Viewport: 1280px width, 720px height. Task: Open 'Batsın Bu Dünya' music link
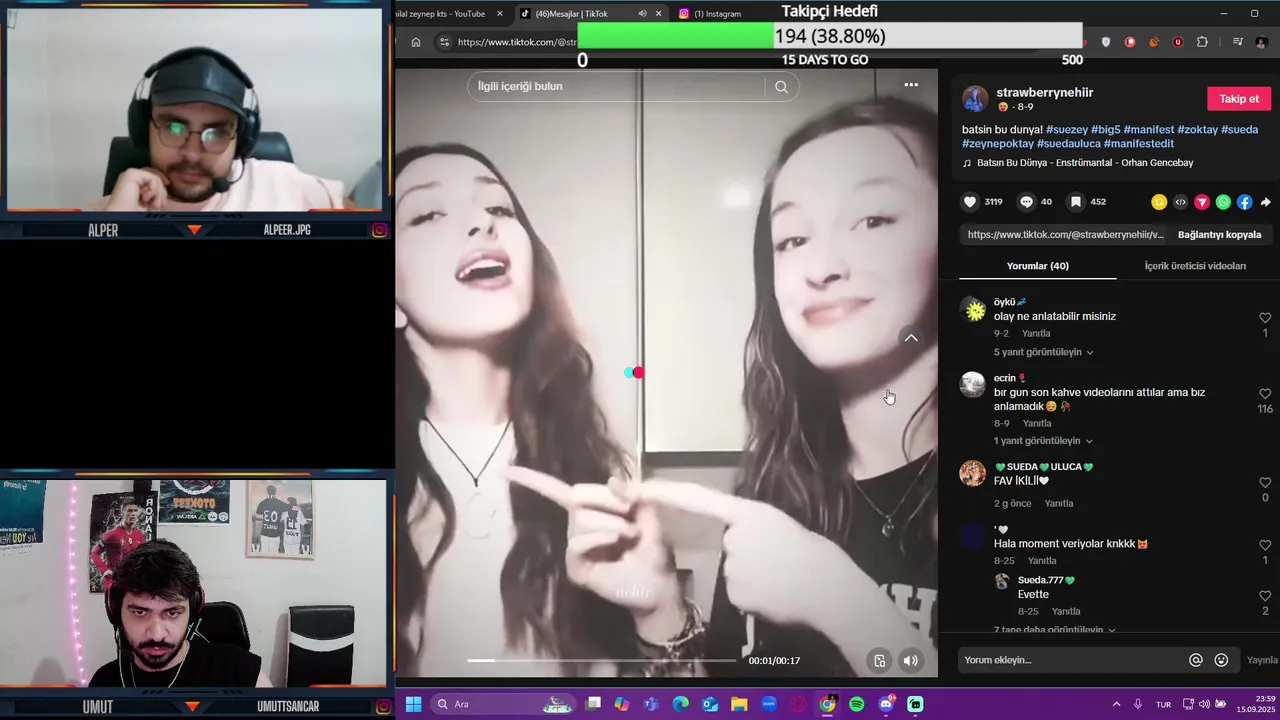[x=1084, y=163]
